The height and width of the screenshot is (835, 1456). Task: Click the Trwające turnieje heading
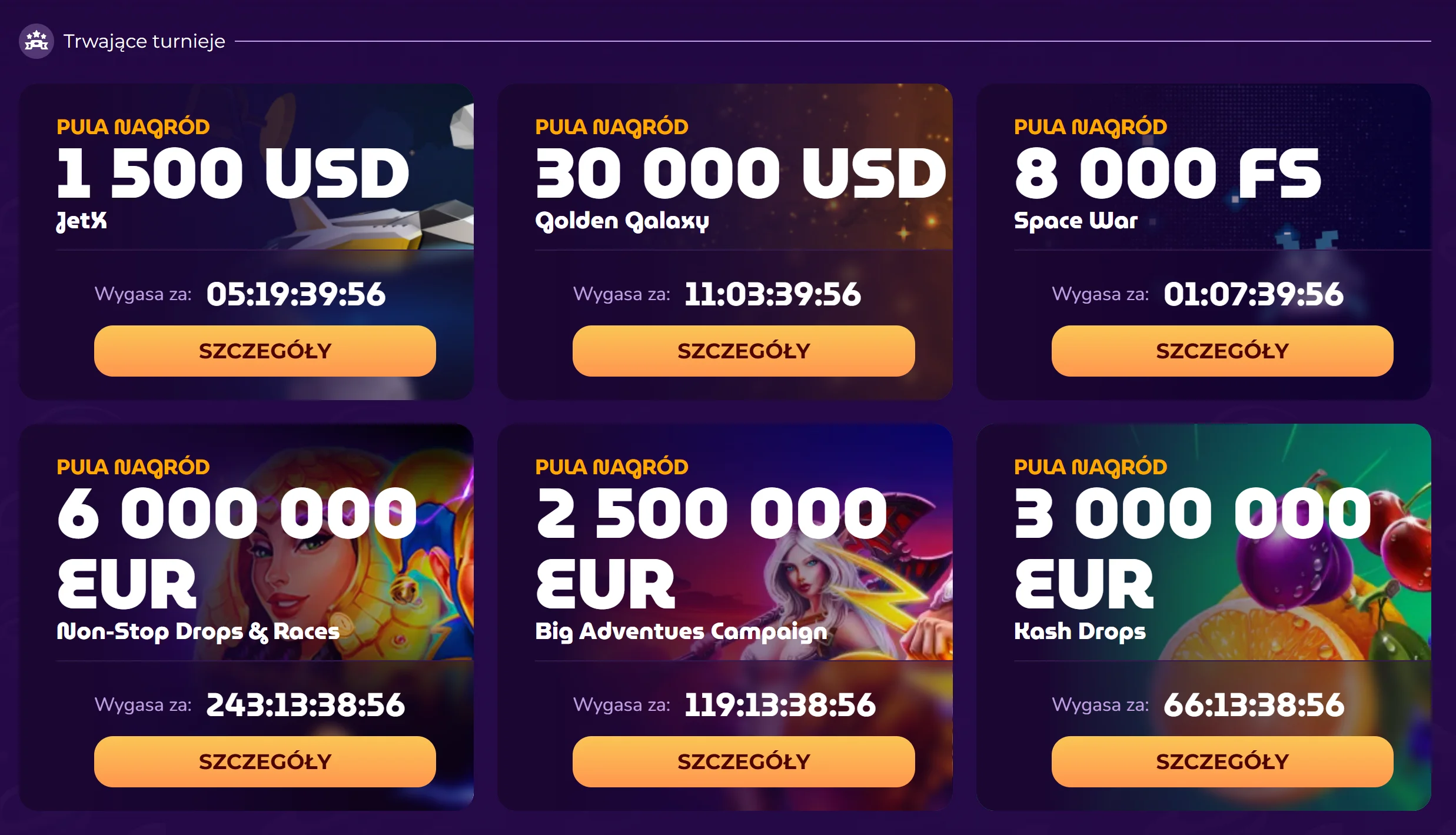click(144, 41)
